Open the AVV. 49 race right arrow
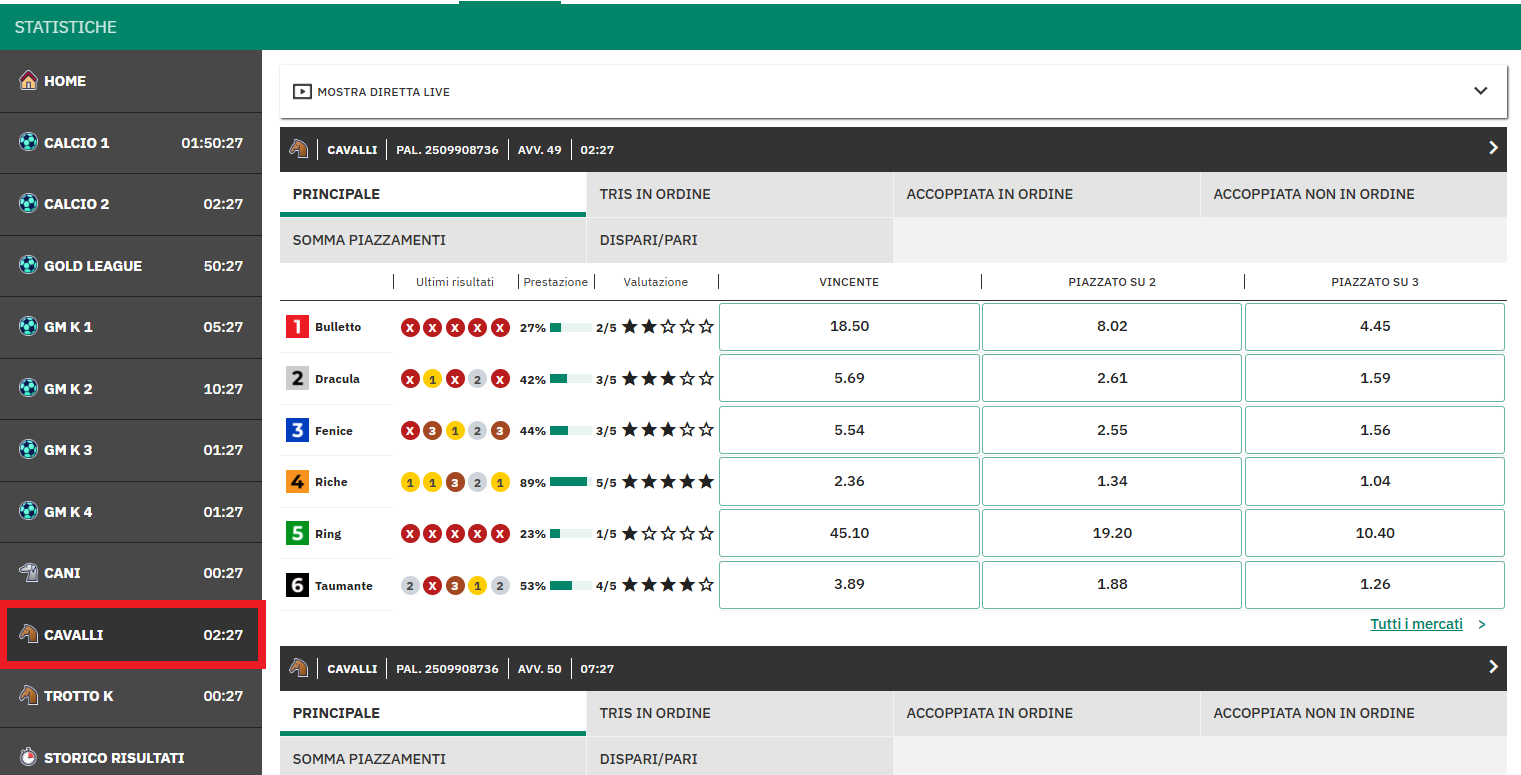This screenshot has width=1521, height=775. coord(1493,148)
